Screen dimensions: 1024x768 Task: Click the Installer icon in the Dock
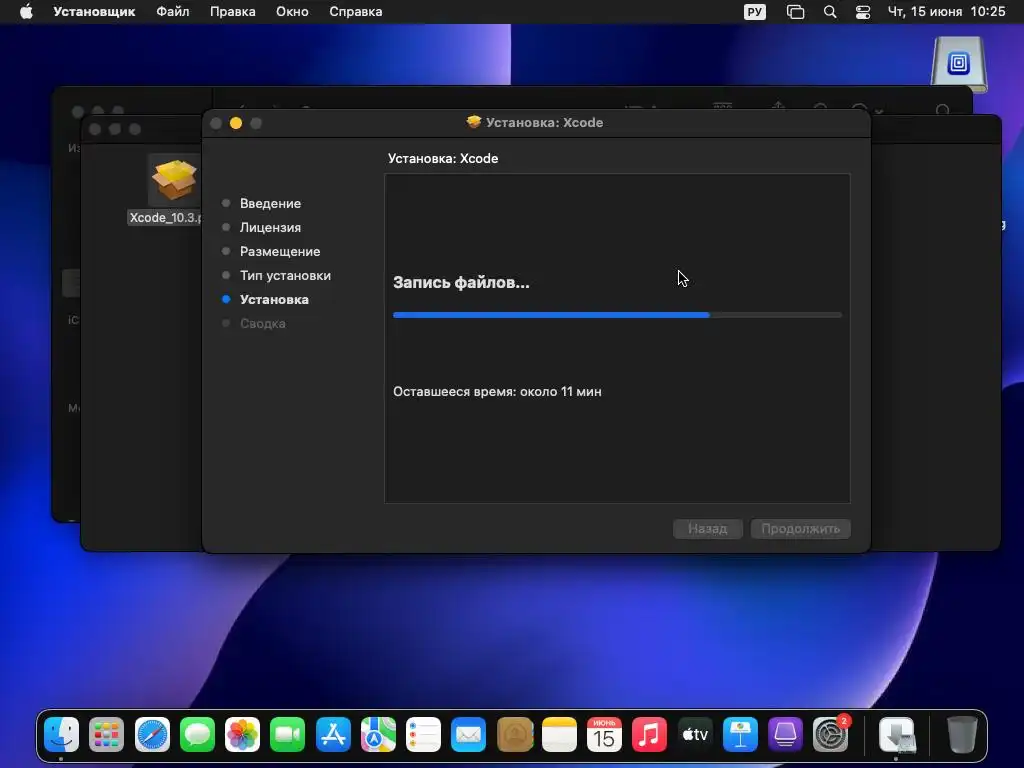point(897,735)
